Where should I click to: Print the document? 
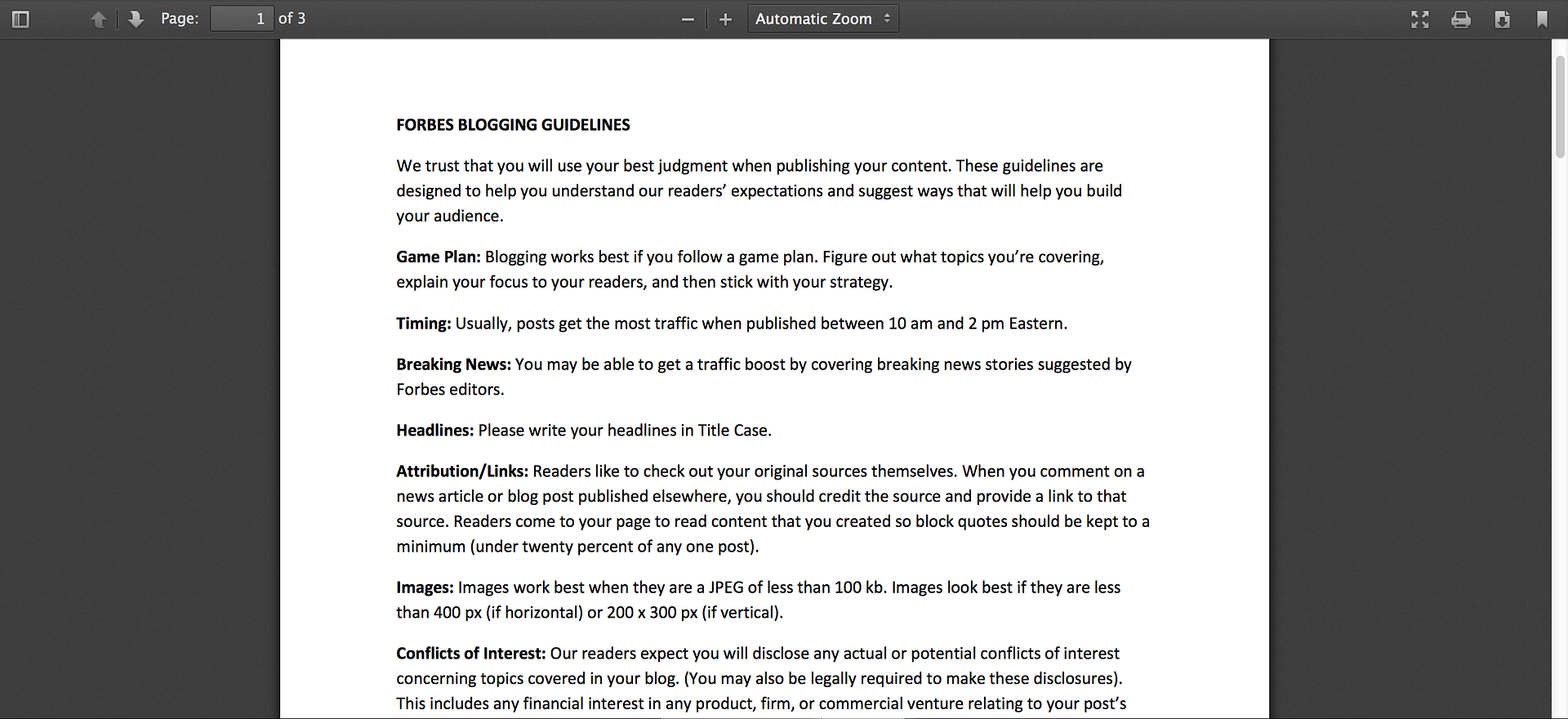point(1461,19)
